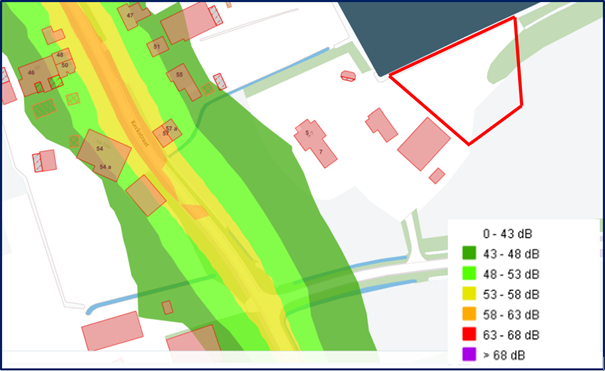
Task: Click the purple > 68 dB swatch
Action: coord(469,354)
